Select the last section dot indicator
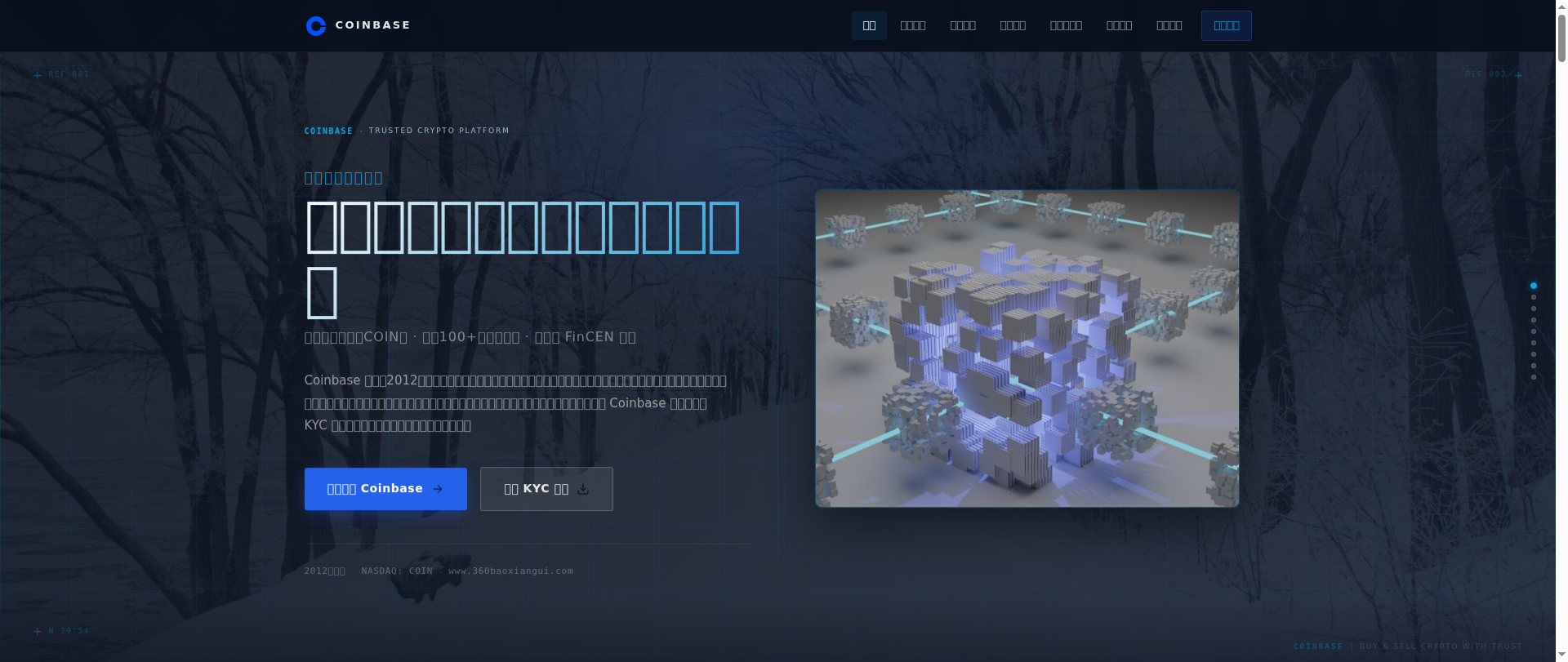The height and width of the screenshot is (662, 1568). [x=1534, y=377]
